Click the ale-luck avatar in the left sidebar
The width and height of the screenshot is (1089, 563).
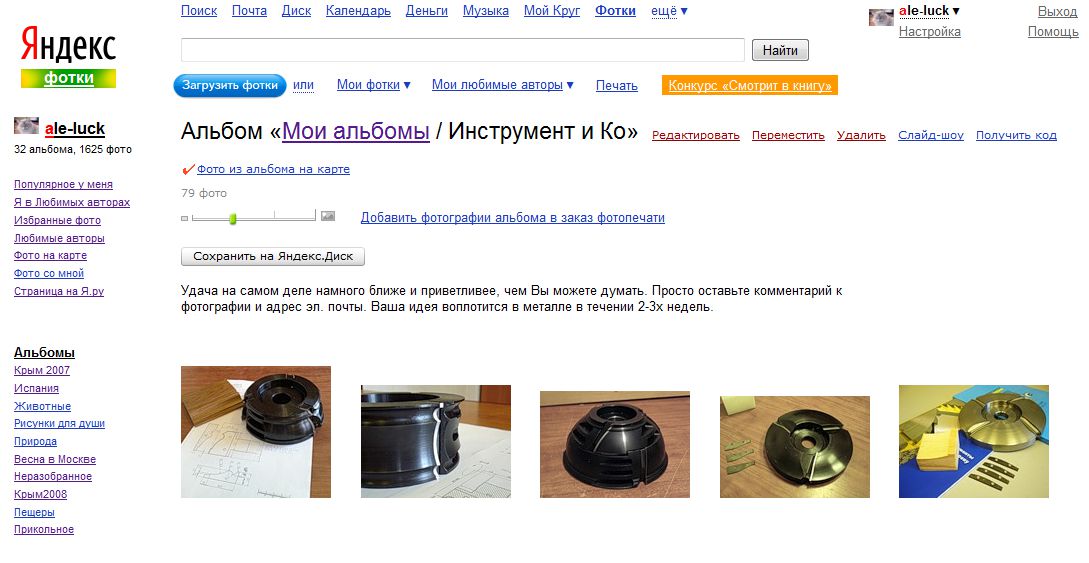26,126
